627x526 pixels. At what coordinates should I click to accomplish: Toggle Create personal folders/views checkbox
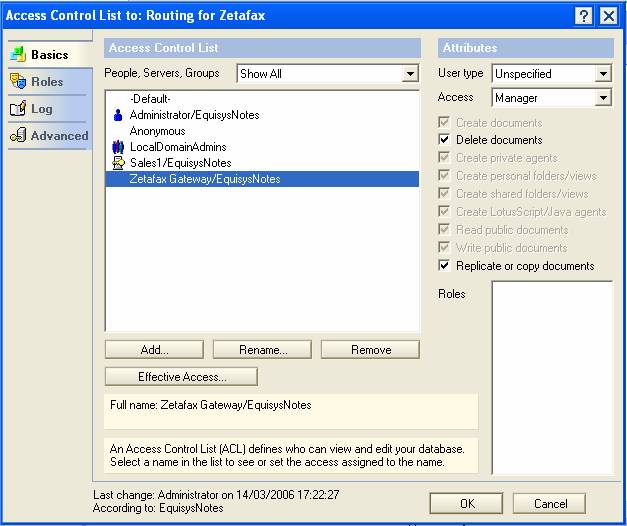(x=444, y=175)
